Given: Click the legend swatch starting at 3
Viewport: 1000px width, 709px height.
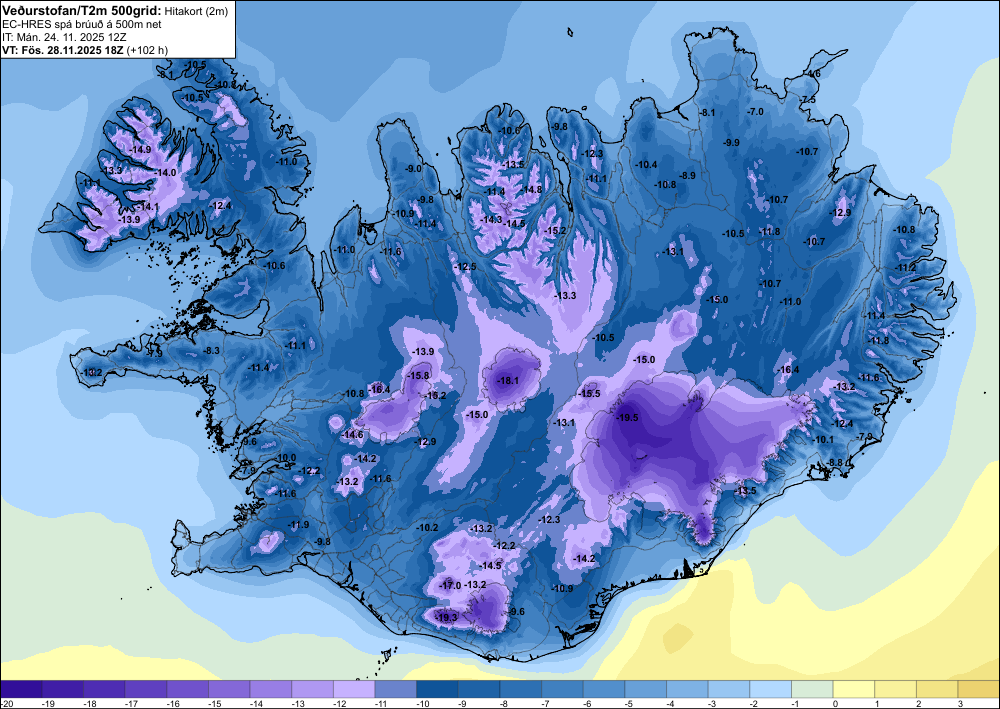Looking at the screenshot, I should [978, 689].
